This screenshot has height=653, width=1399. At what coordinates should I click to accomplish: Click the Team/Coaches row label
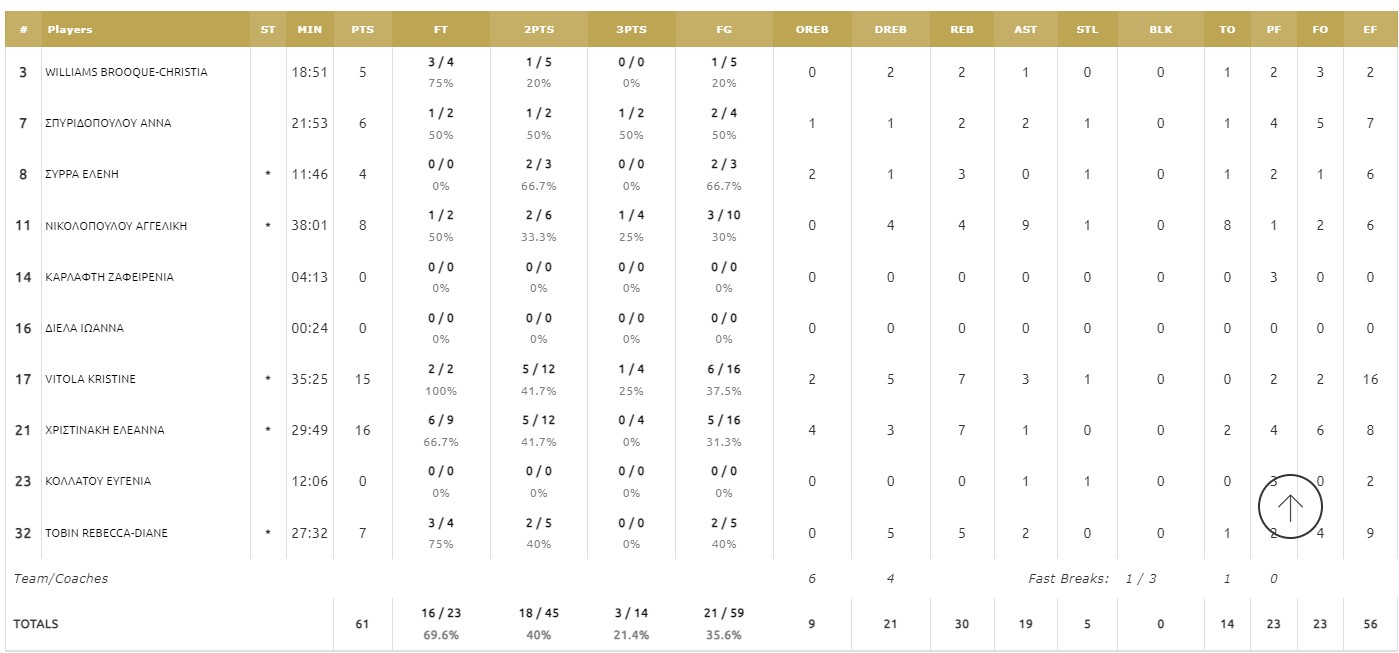point(61,579)
